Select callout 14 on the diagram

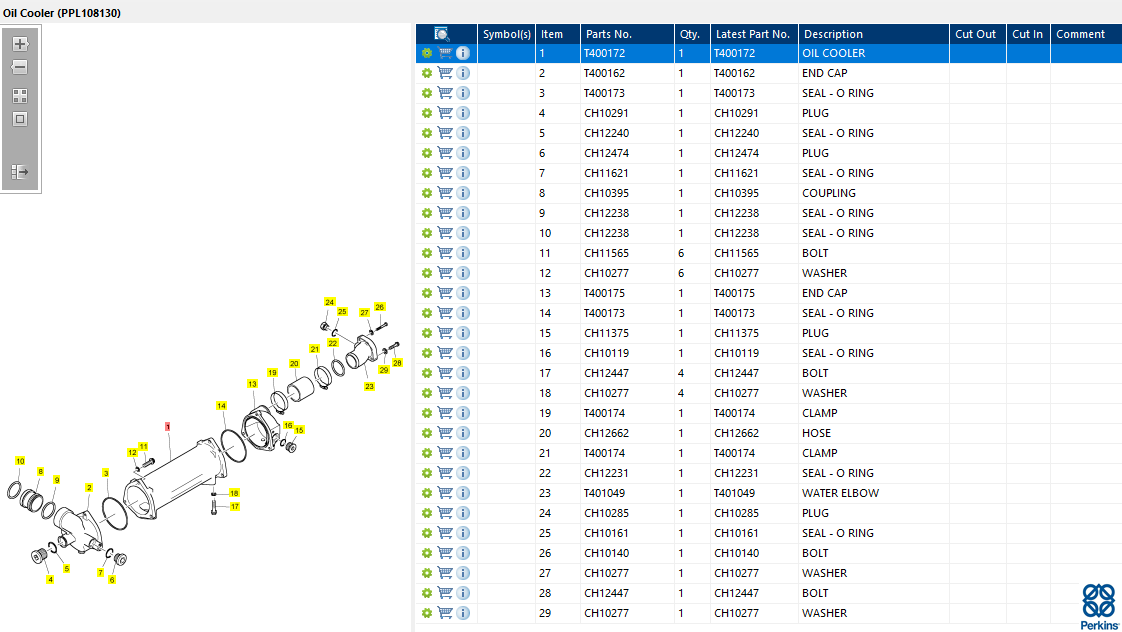(221, 406)
